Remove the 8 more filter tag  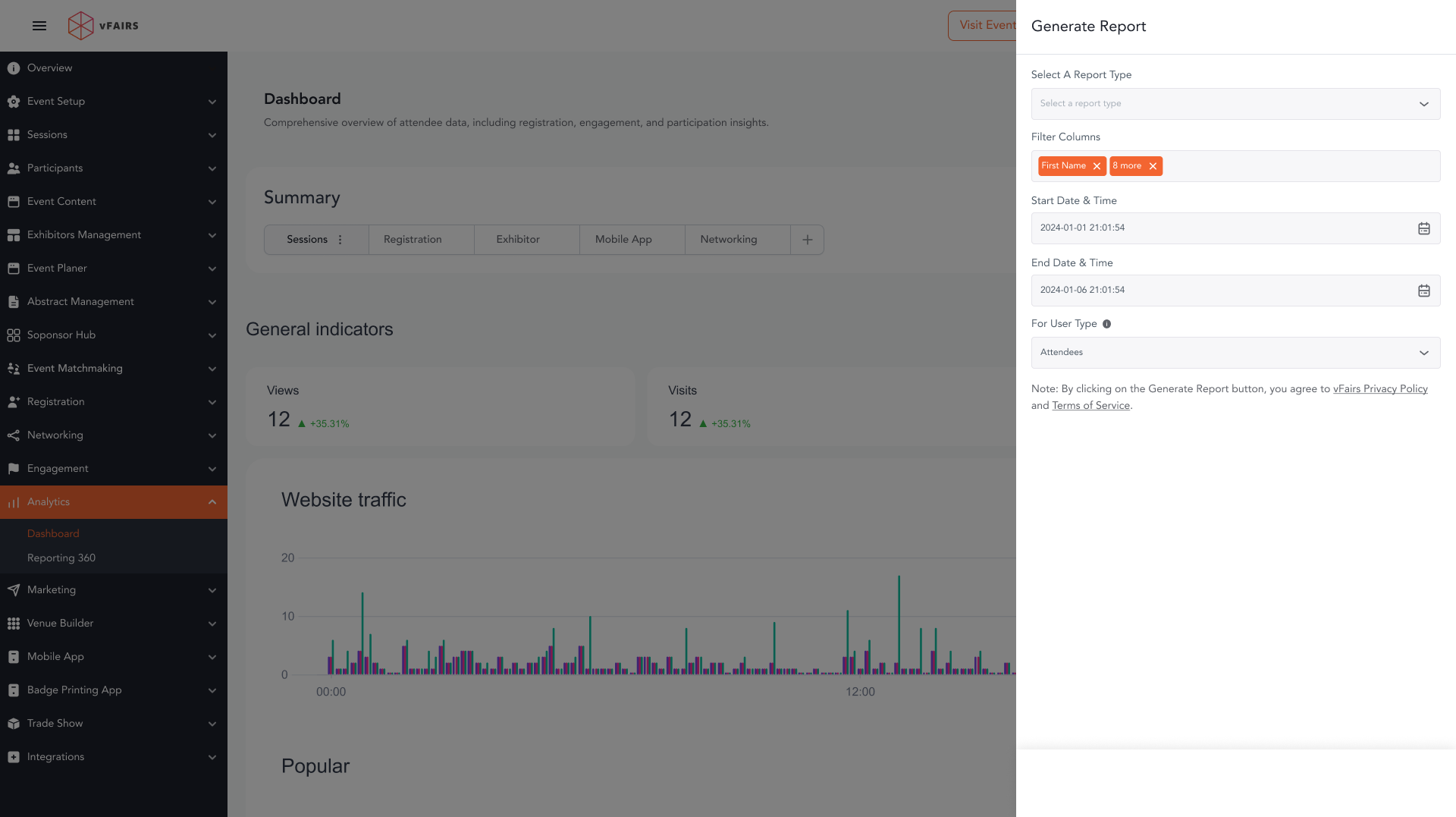pos(1153,166)
